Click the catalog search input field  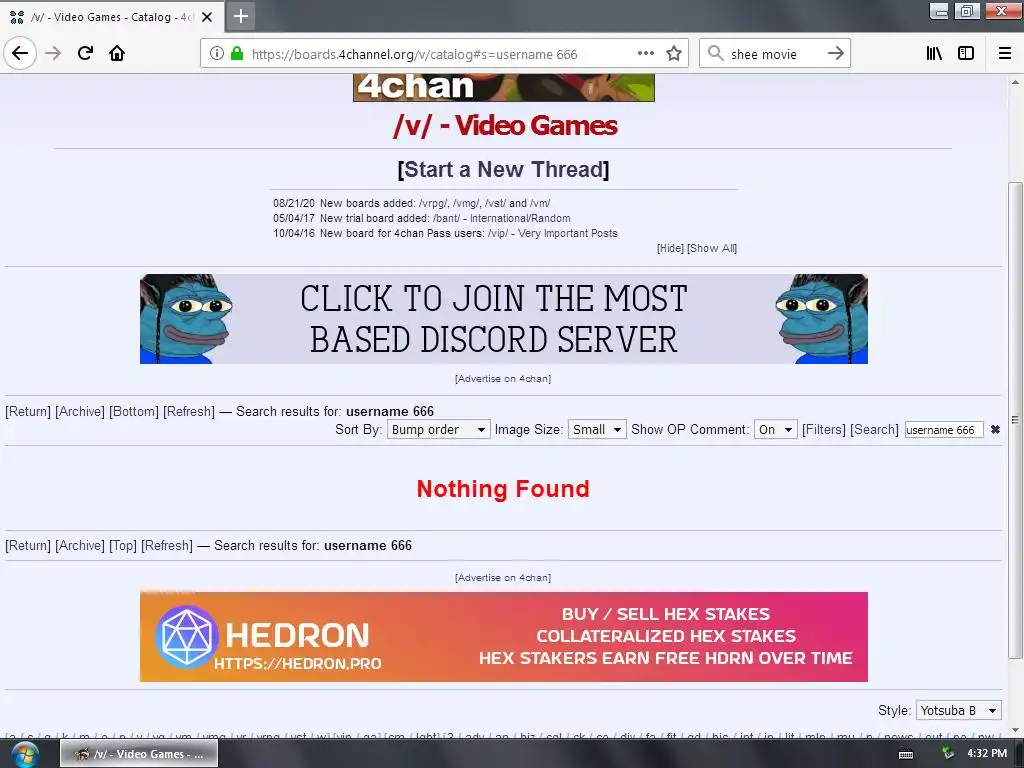click(x=944, y=430)
